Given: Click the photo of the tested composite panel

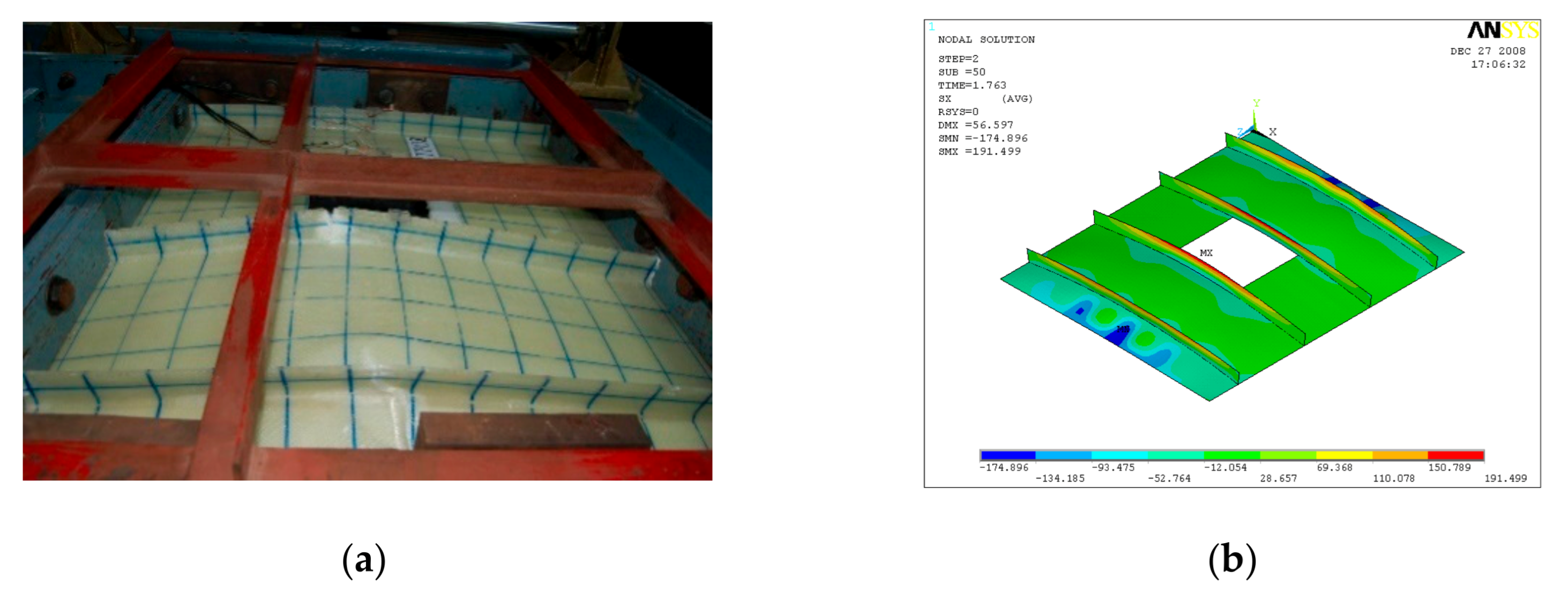Looking at the screenshot, I should (367, 251).
